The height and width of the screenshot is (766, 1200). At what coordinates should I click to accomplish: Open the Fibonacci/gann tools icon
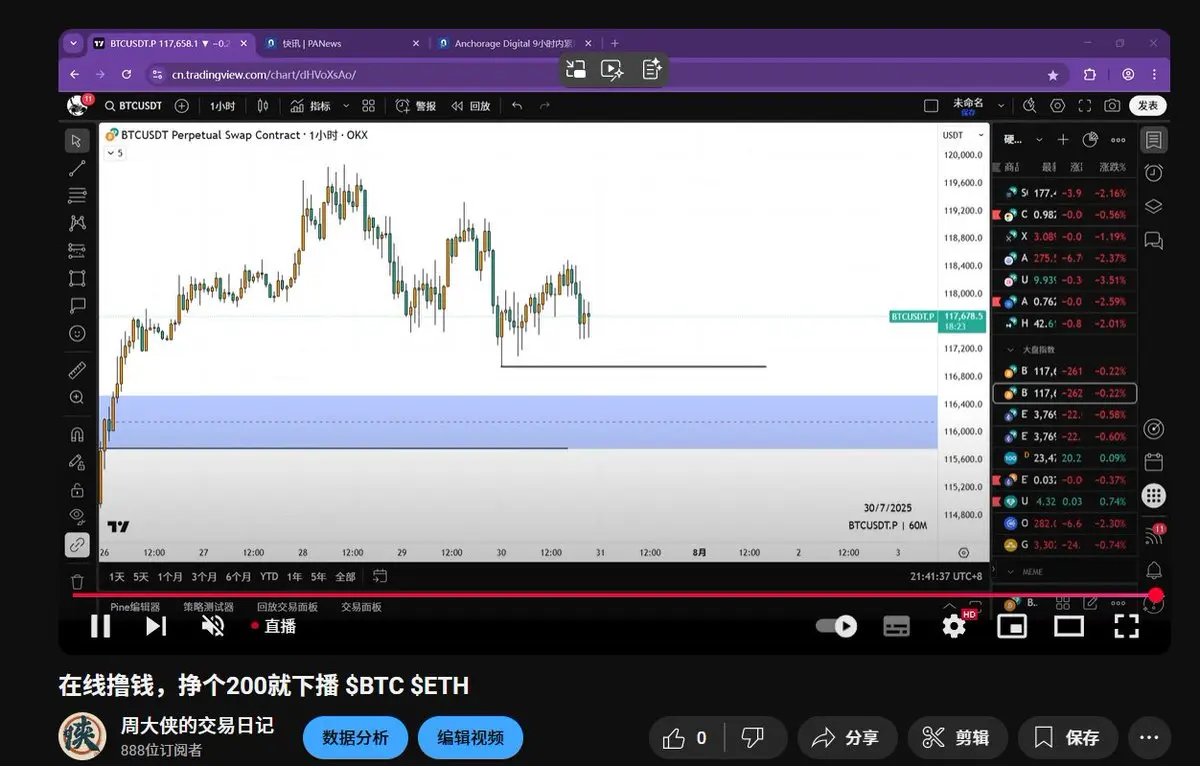pyautogui.click(x=77, y=195)
